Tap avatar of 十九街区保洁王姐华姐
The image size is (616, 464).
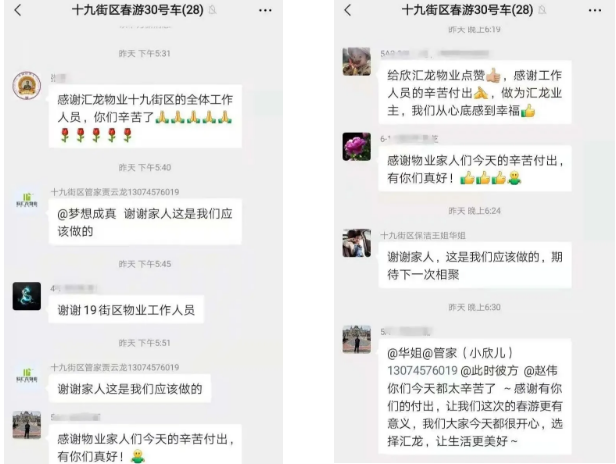click(x=356, y=243)
